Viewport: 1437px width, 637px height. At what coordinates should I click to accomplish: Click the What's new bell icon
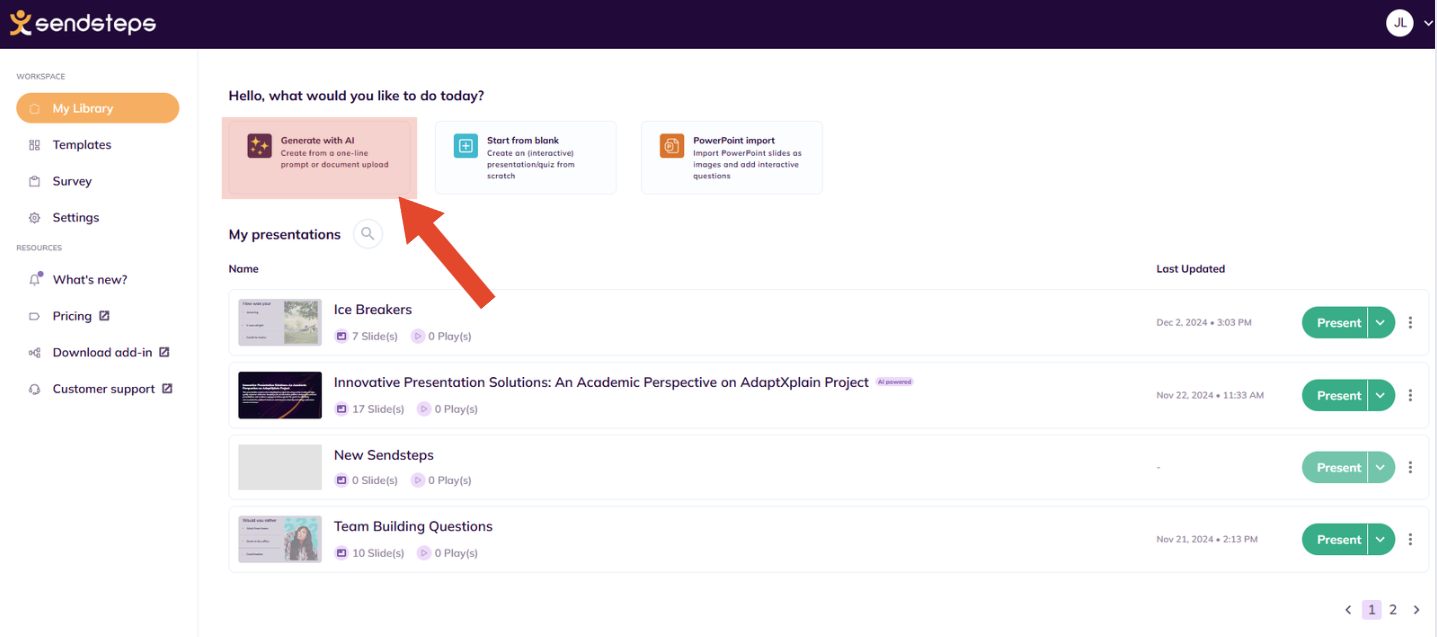point(34,279)
